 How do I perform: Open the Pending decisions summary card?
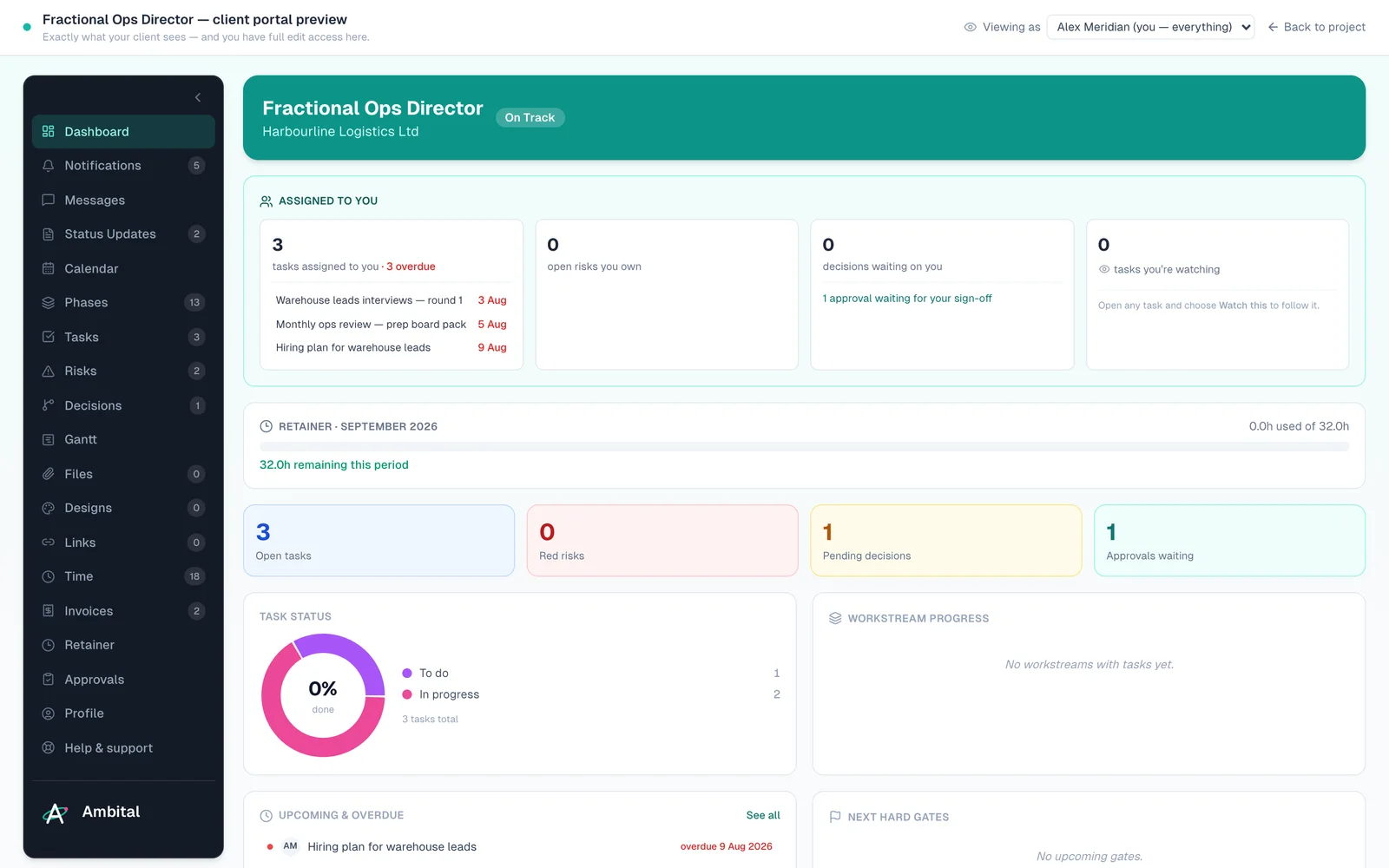(946, 541)
